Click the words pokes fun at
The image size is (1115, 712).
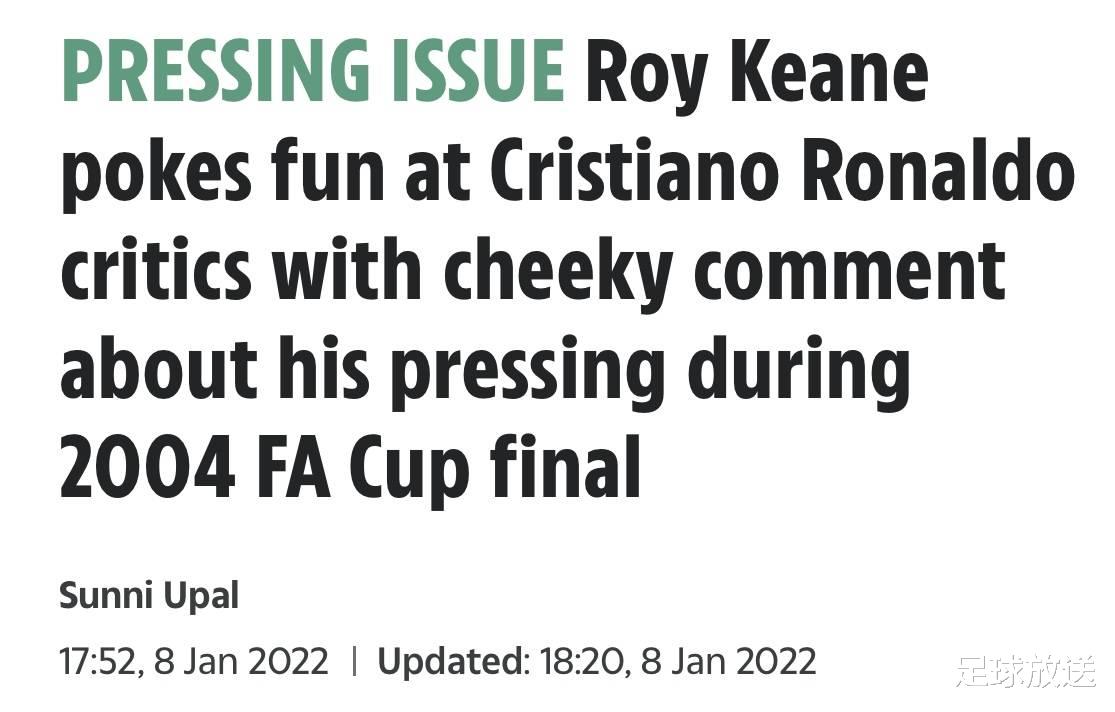pyautogui.click(x=266, y=175)
